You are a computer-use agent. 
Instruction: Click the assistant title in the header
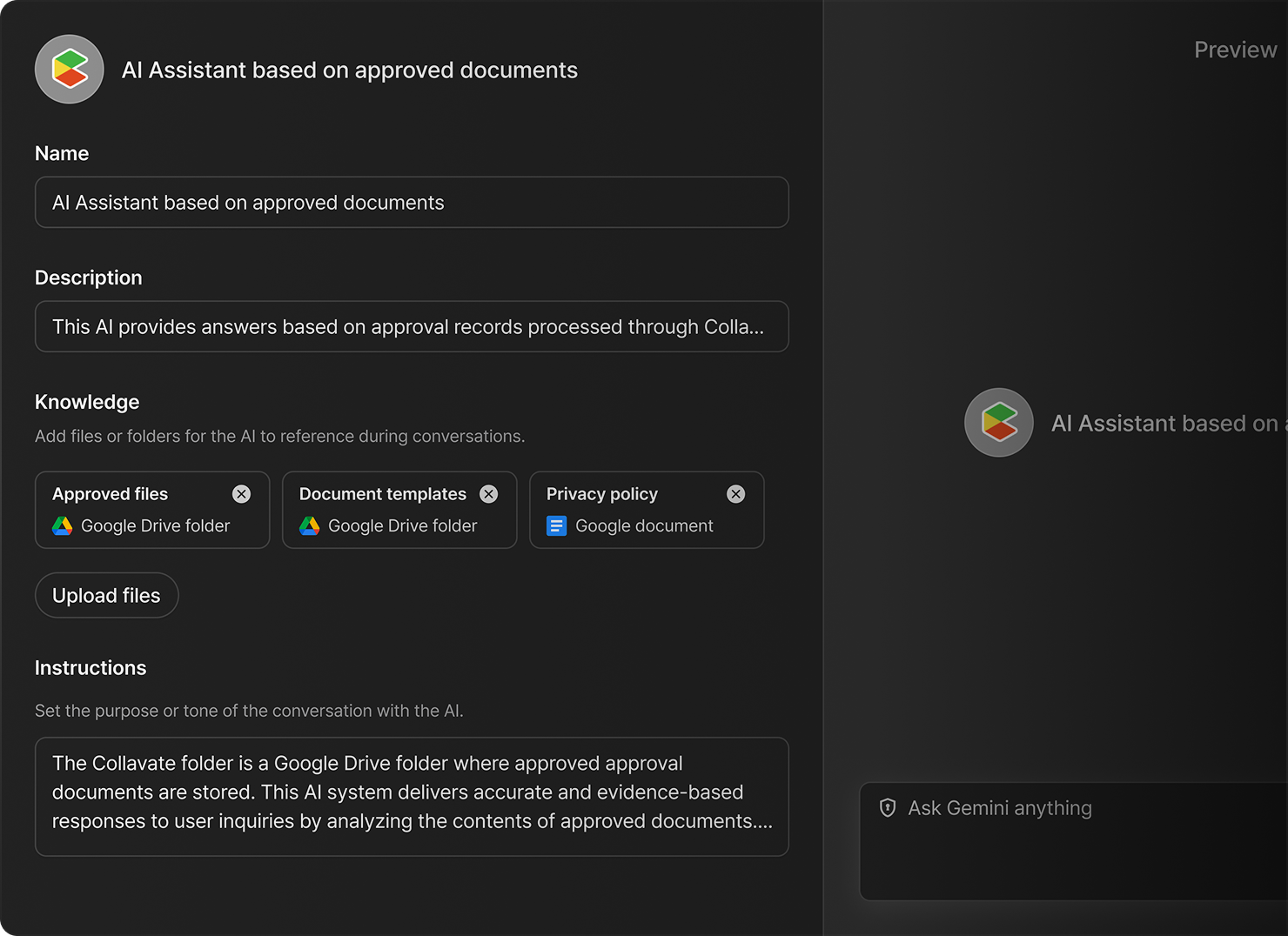click(350, 70)
